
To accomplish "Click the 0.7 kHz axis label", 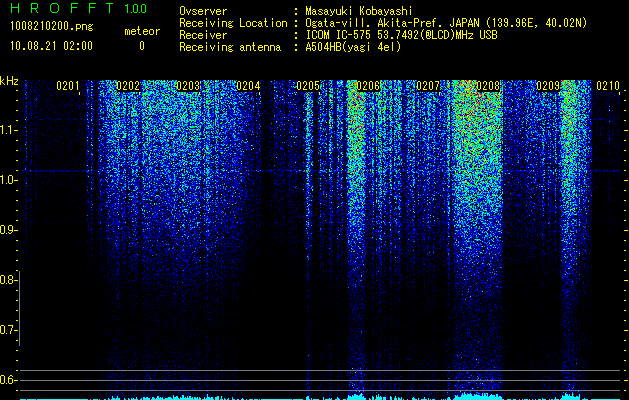I will point(7,330).
